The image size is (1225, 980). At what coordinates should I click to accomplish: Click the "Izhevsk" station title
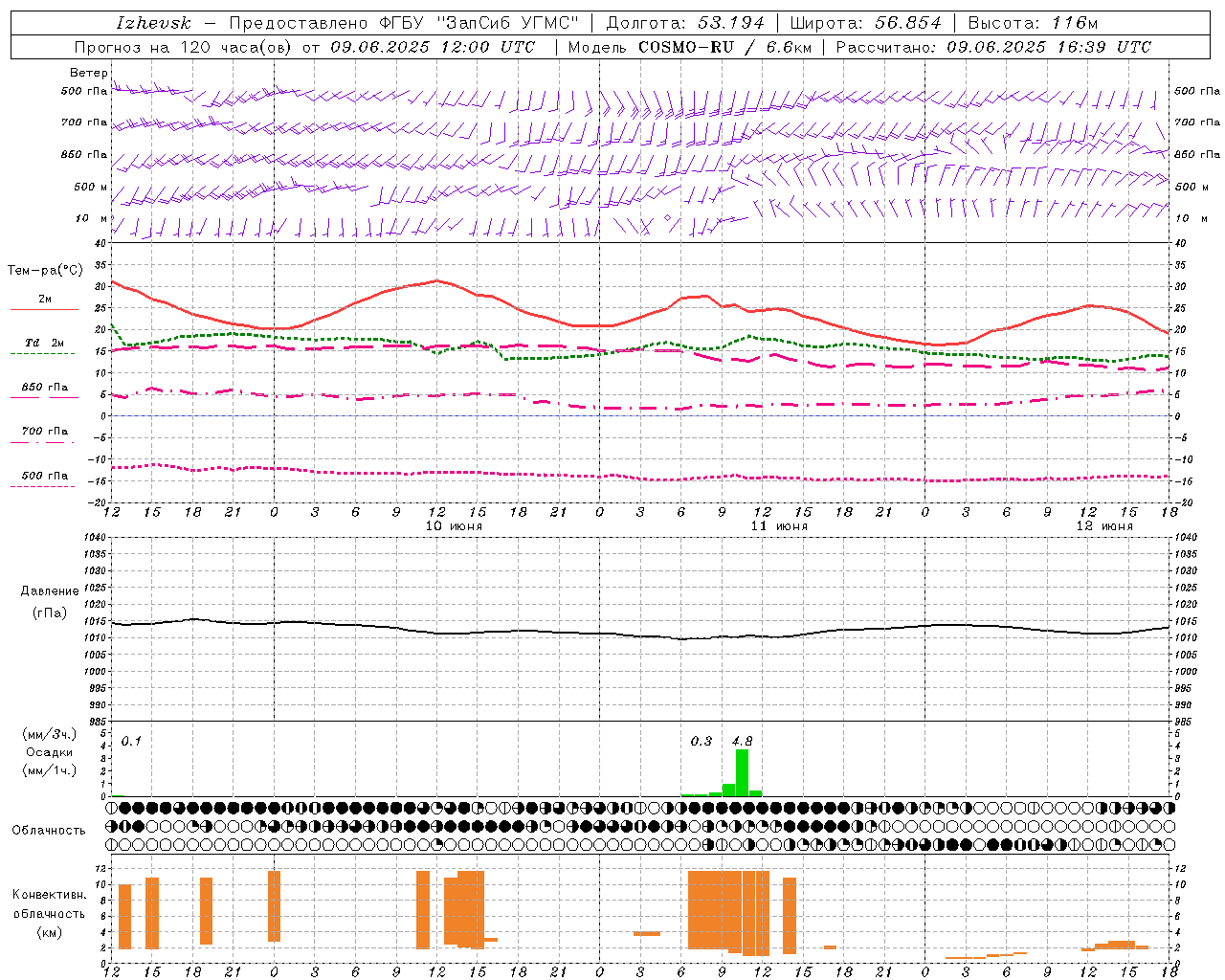(153, 23)
